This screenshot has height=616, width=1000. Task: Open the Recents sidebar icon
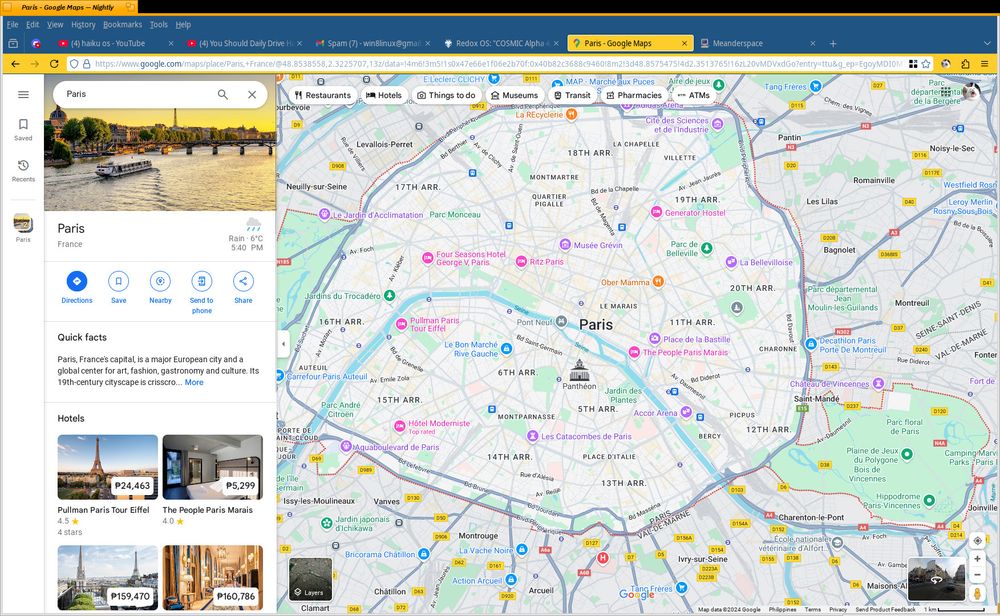tap(23, 170)
